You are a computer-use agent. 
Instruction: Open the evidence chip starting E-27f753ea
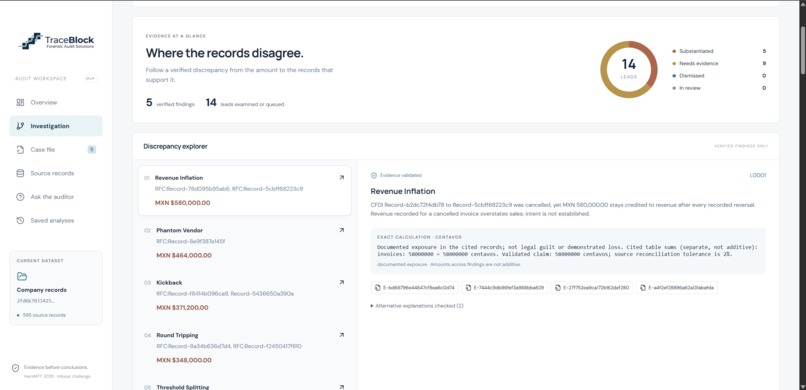[x=592, y=287]
